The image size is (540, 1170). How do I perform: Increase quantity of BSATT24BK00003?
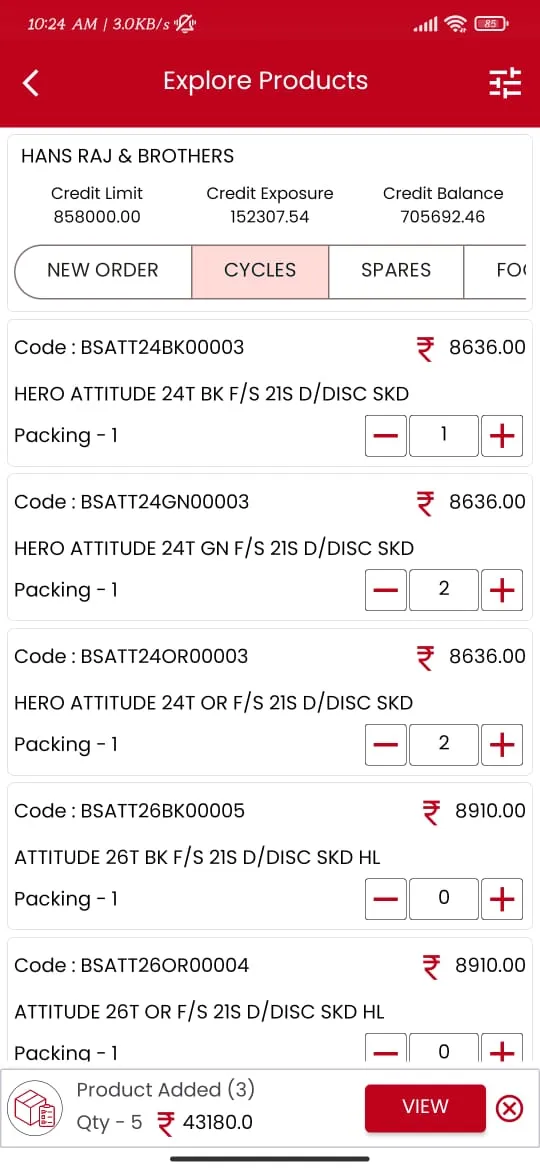point(502,436)
